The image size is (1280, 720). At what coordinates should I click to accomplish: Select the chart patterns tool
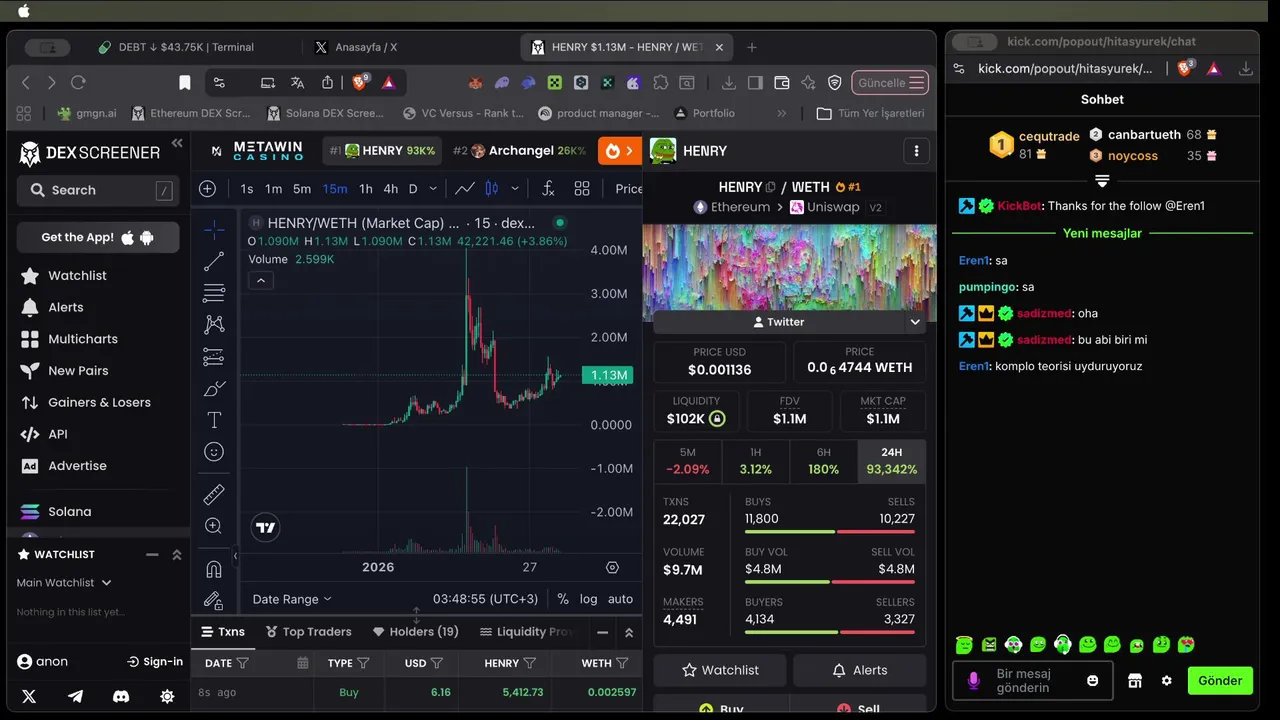(214, 325)
